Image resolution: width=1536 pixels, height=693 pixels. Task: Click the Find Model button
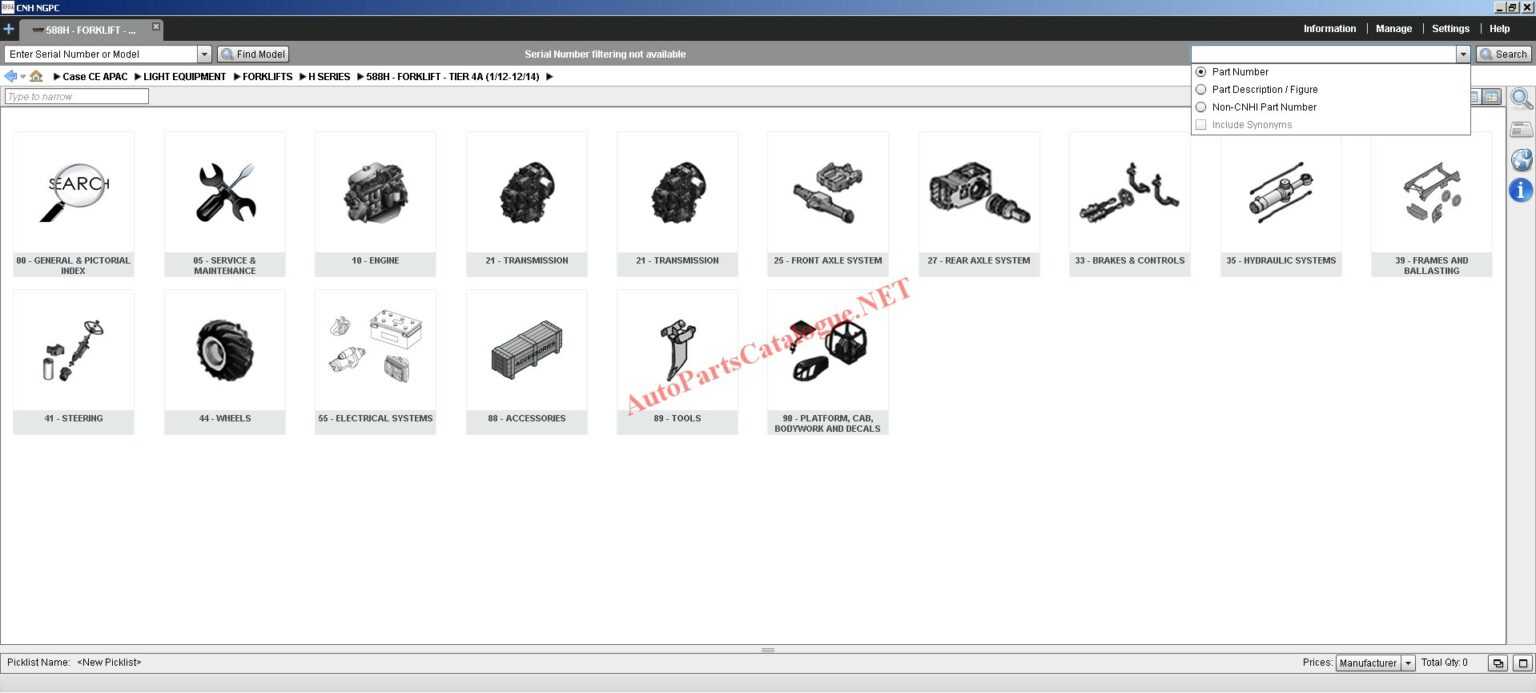pos(253,54)
